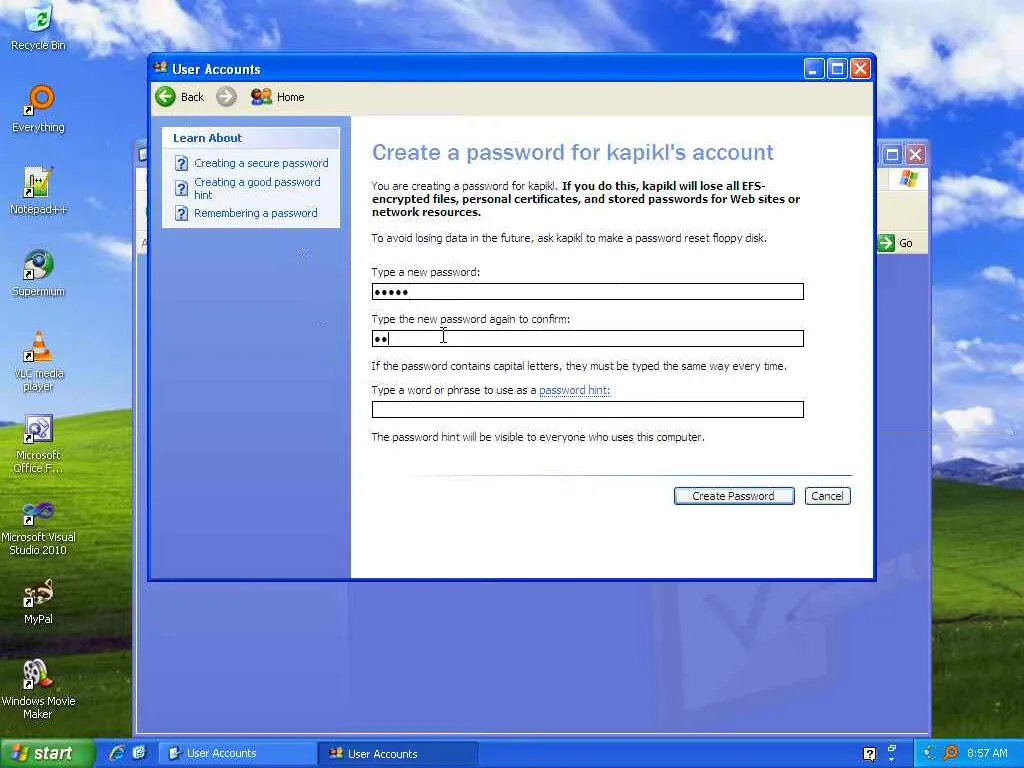Click help icon beside Creating a good password hint
1024x768 pixels.
182,189
